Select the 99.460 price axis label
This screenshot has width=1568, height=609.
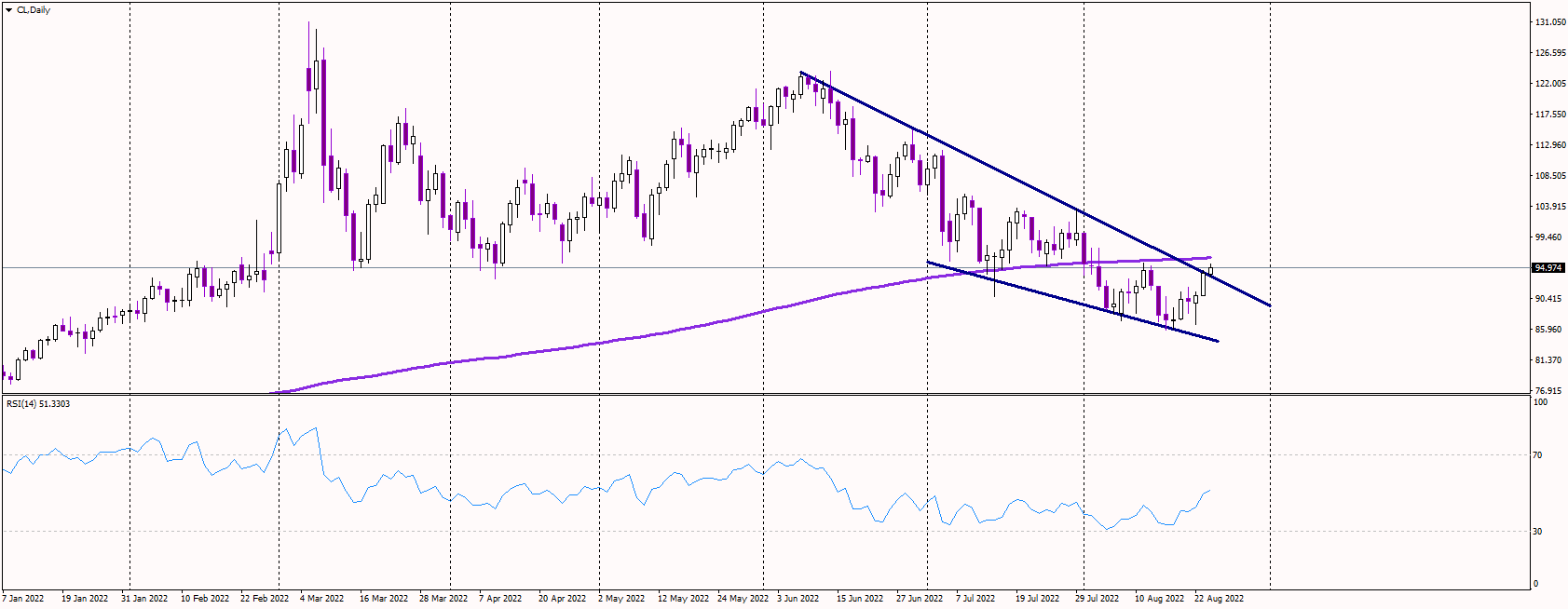tap(1548, 237)
